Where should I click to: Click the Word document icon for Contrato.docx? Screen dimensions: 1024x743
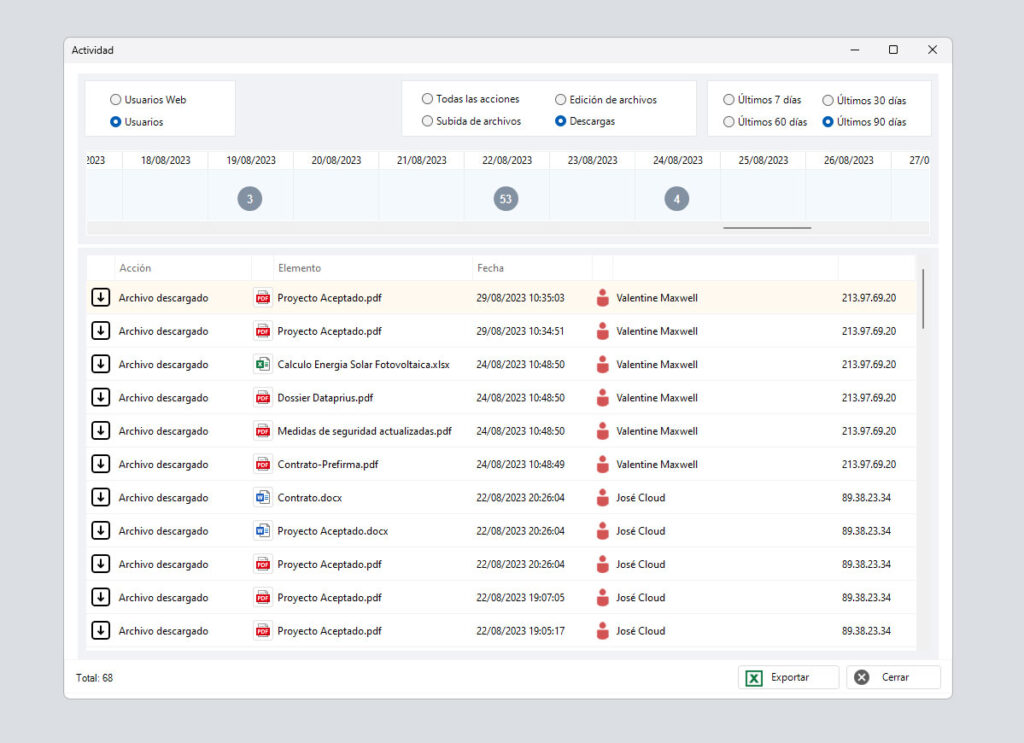click(263, 497)
